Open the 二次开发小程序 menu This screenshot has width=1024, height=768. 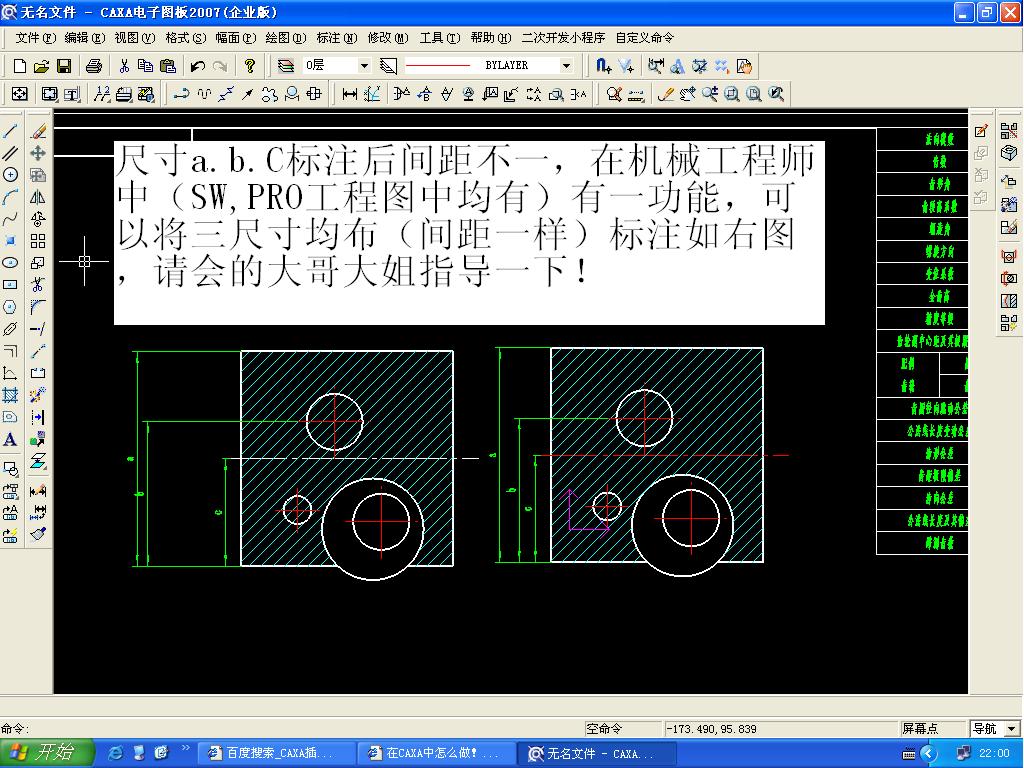coord(563,38)
